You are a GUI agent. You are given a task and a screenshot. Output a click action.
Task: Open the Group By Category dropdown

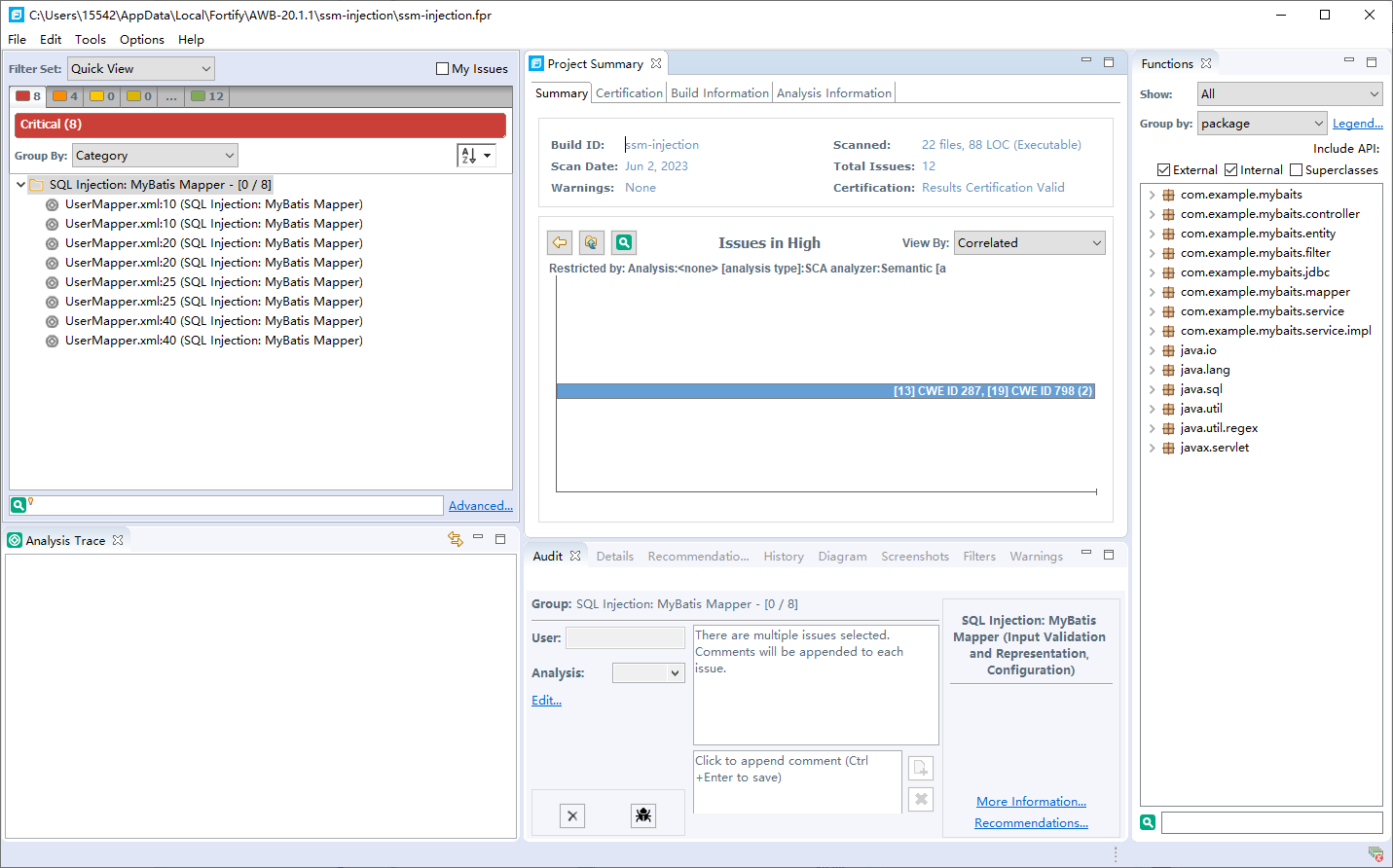155,156
